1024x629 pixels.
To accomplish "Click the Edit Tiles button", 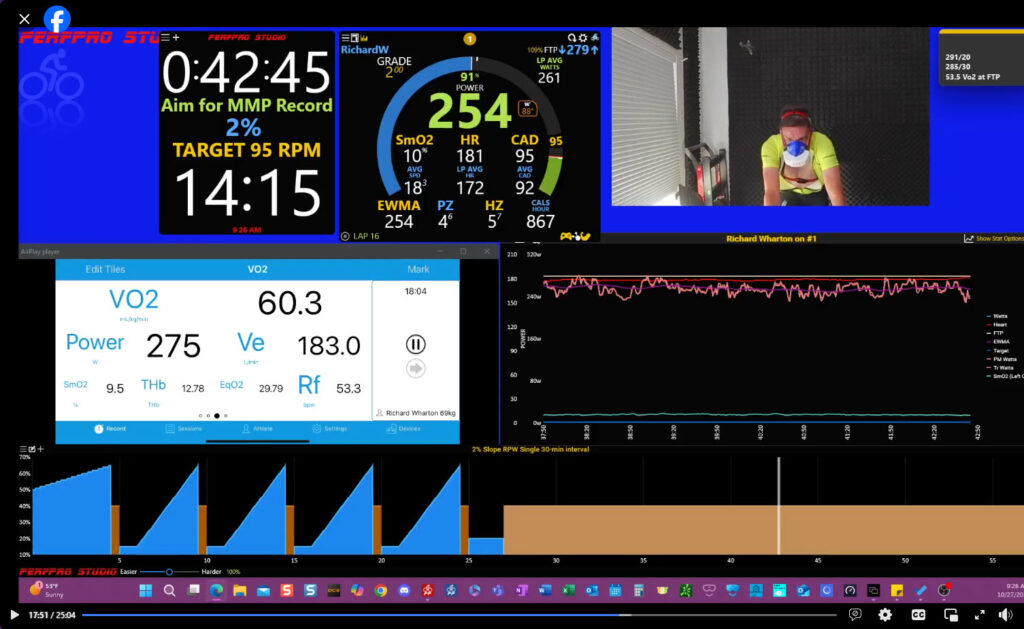I will (108, 269).
